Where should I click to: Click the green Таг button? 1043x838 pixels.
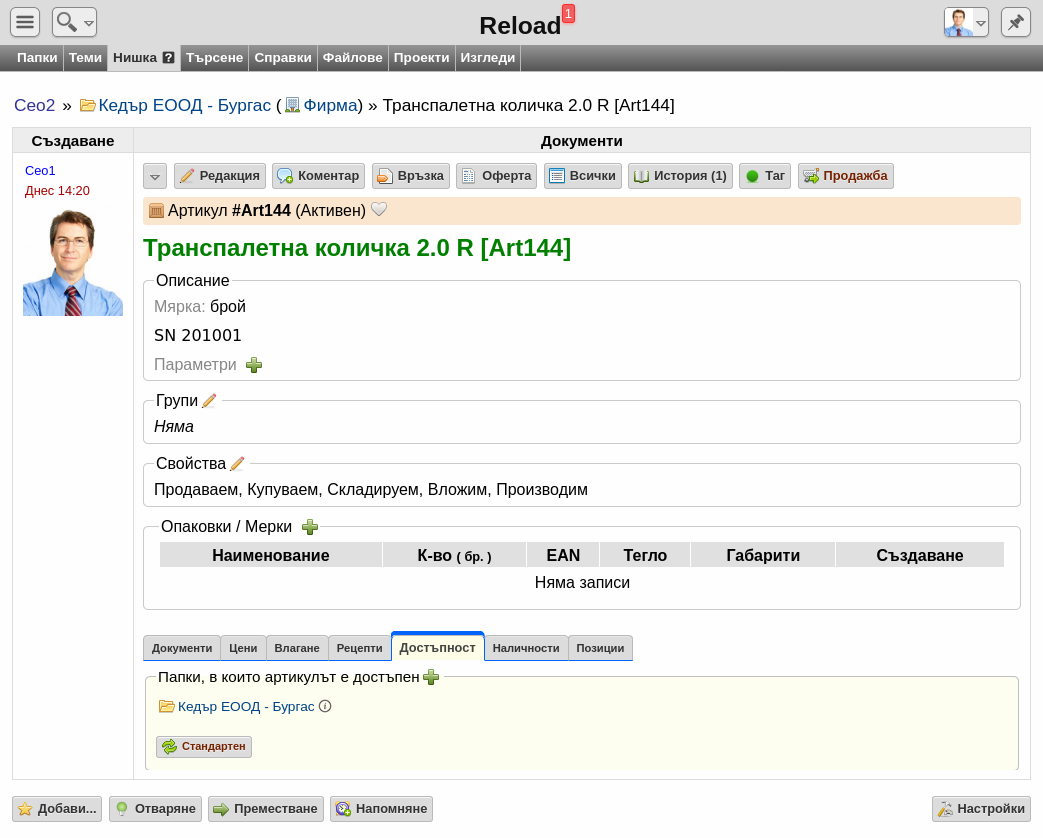(765, 176)
